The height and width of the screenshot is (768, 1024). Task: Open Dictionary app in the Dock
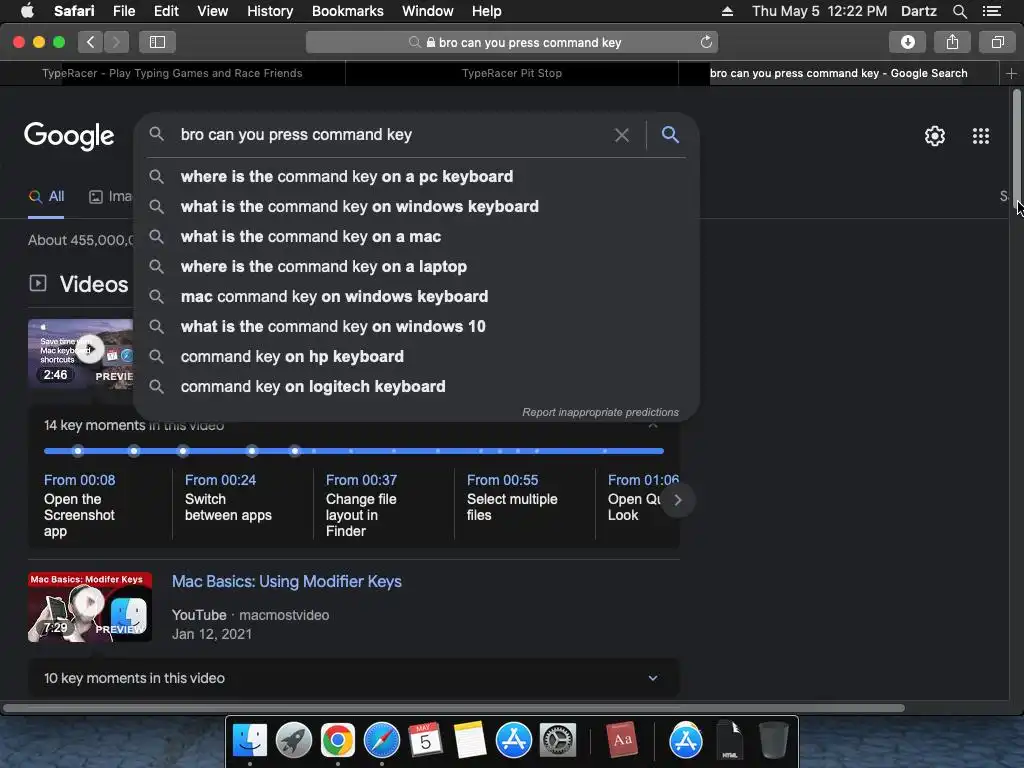(622, 741)
